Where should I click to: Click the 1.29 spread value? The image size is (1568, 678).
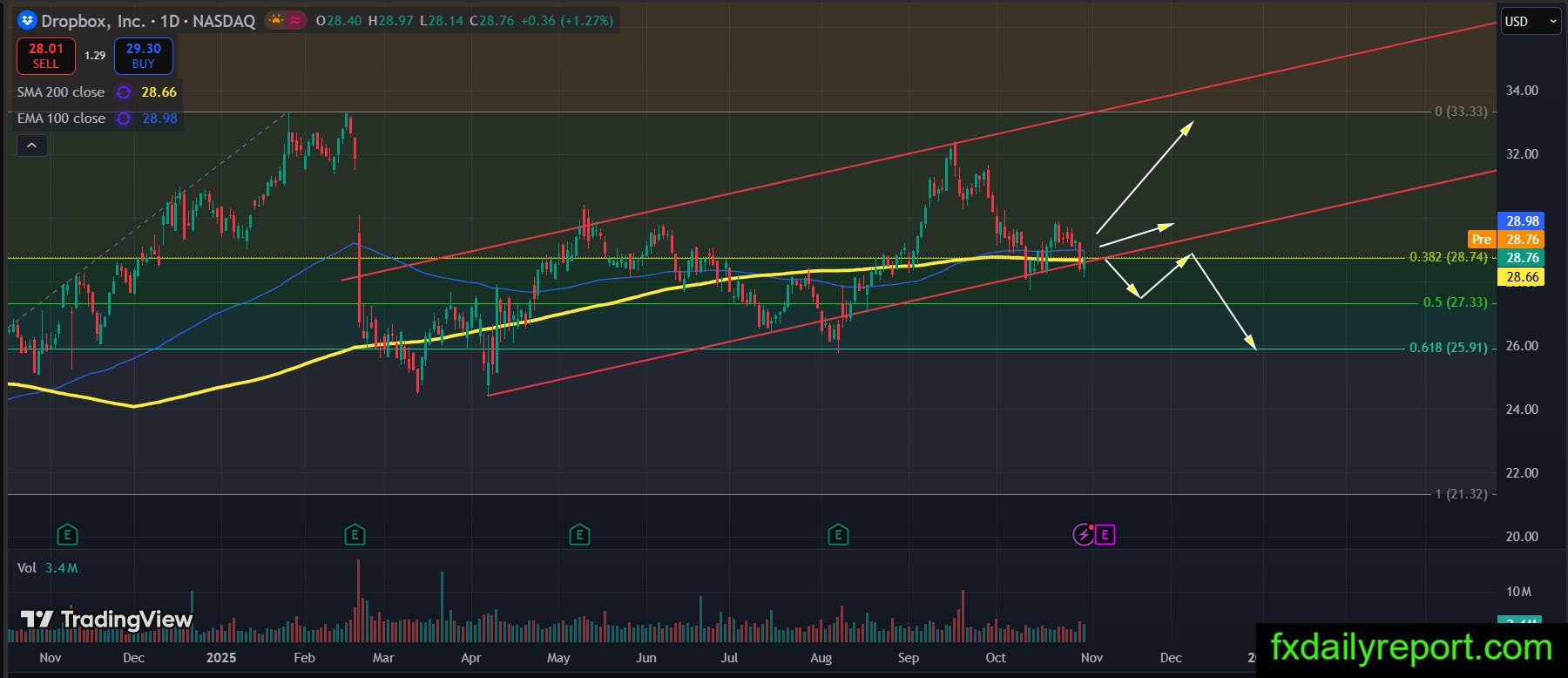[x=95, y=56]
